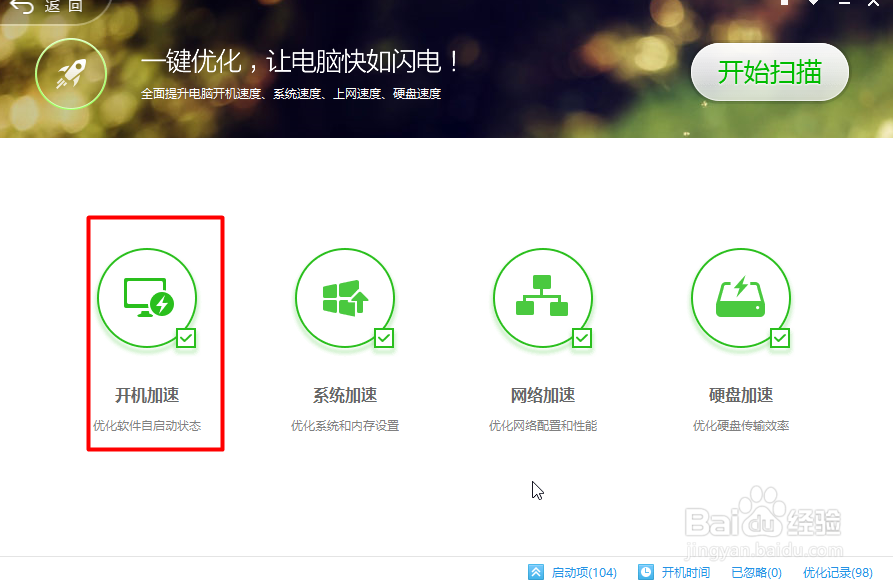
Task: Click the 网络加速 title text
Action: coord(543,395)
